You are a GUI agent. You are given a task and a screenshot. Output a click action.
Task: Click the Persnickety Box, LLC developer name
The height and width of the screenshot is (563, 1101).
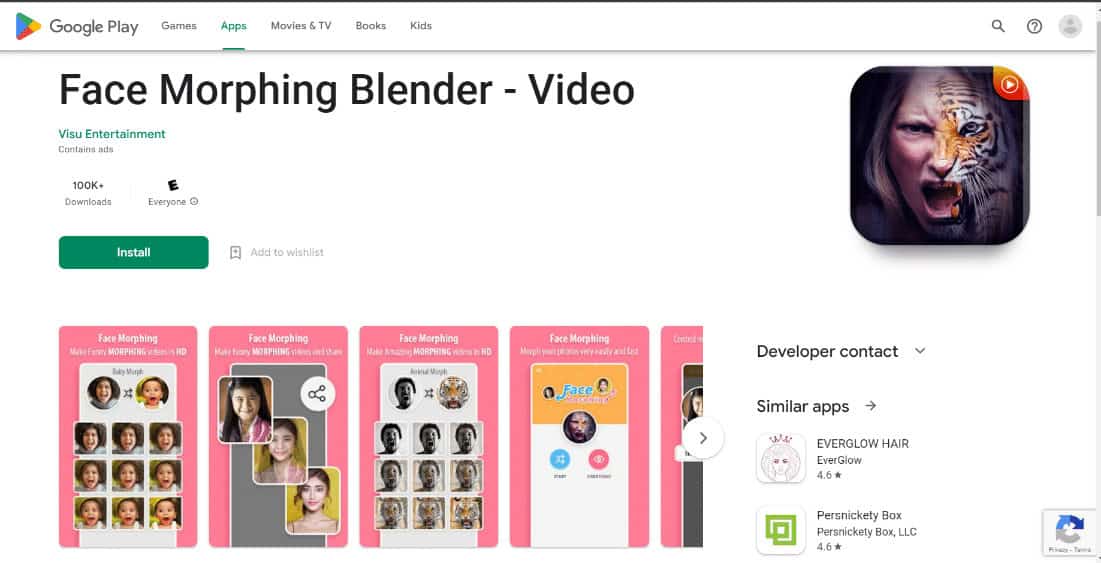(866, 532)
